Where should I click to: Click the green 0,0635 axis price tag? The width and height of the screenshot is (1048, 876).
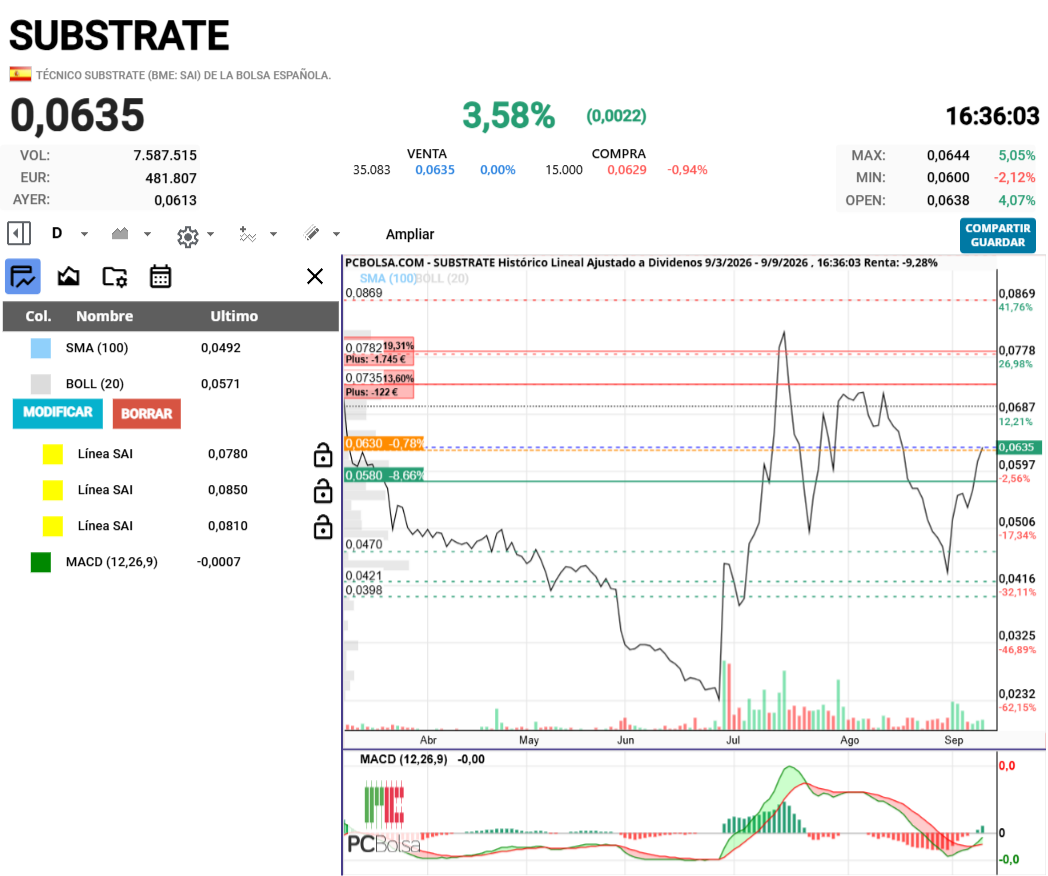click(x=1019, y=447)
